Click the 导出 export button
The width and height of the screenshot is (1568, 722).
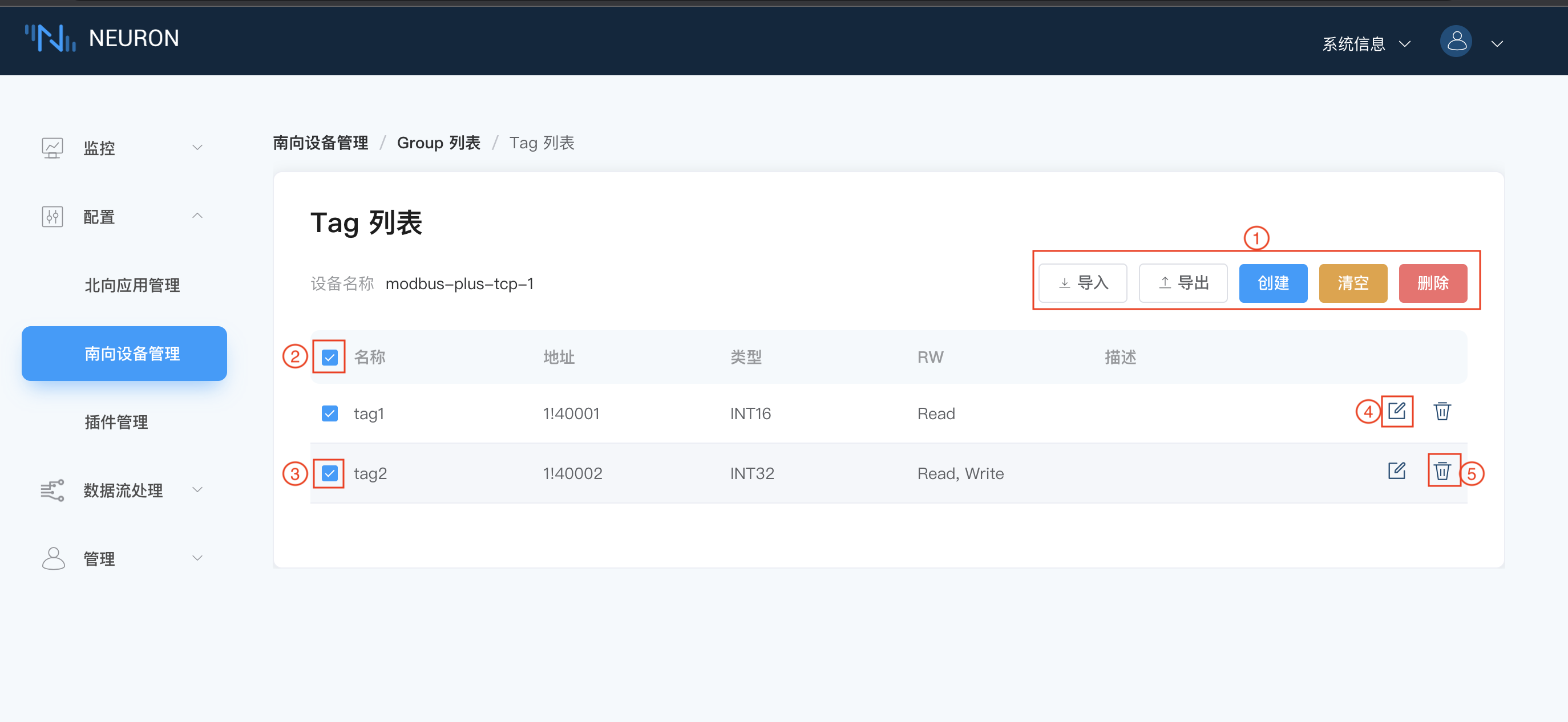[1183, 283]
